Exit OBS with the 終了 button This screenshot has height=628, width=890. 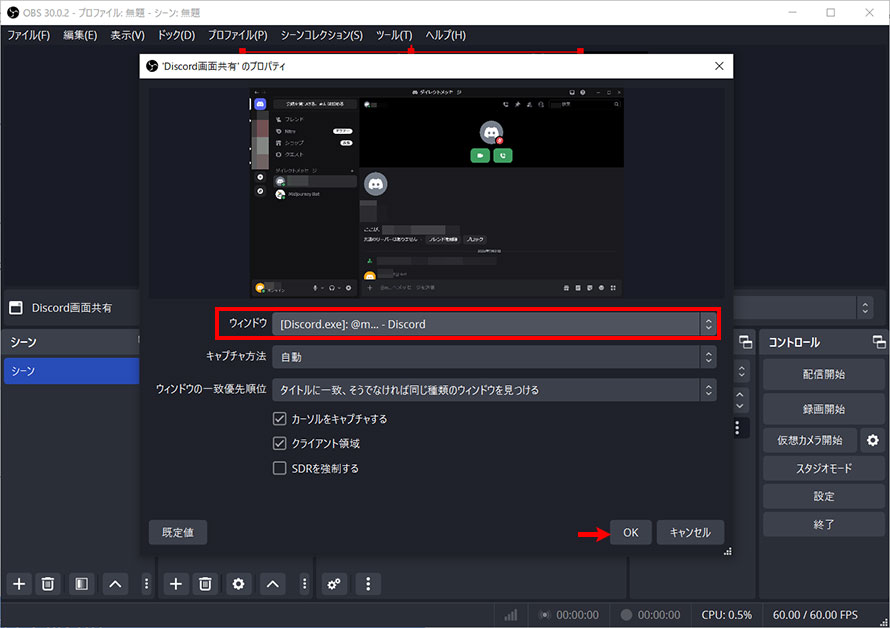tap(823, 525)
